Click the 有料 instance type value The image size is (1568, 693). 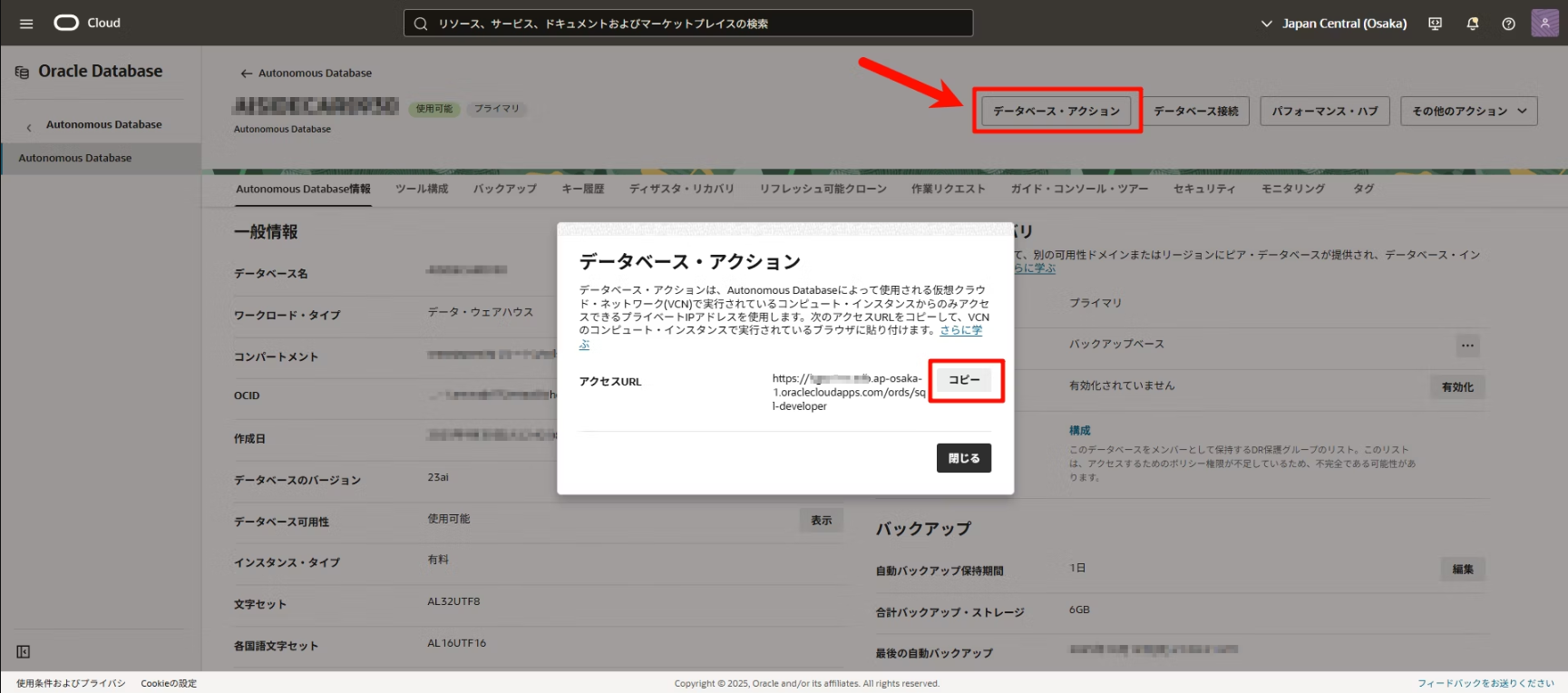tap(438, 560)
